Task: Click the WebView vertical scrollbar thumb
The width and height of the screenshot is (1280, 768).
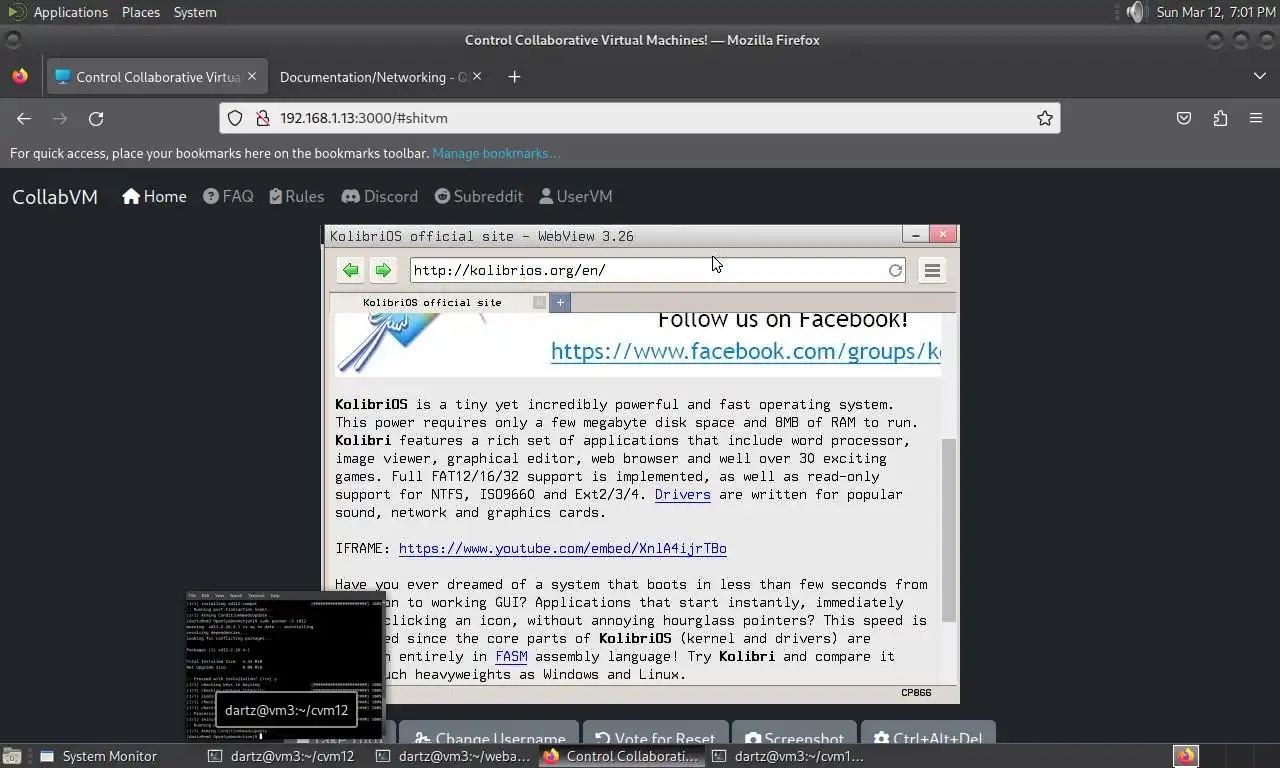Action: tap(949, 530)
